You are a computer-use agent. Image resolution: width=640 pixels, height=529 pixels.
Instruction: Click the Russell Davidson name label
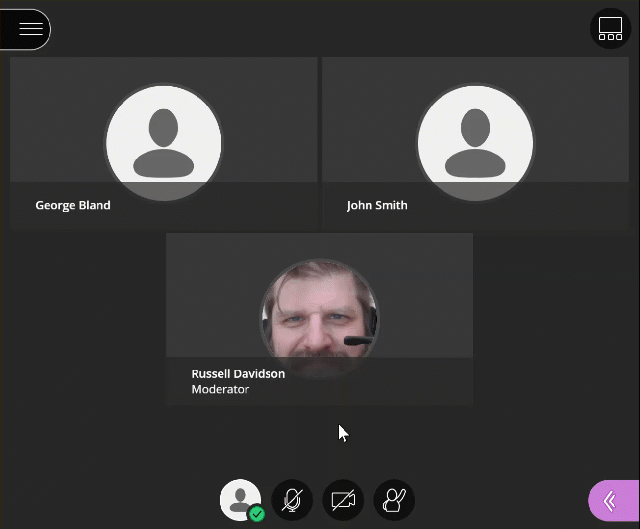(x=238, y=373)
